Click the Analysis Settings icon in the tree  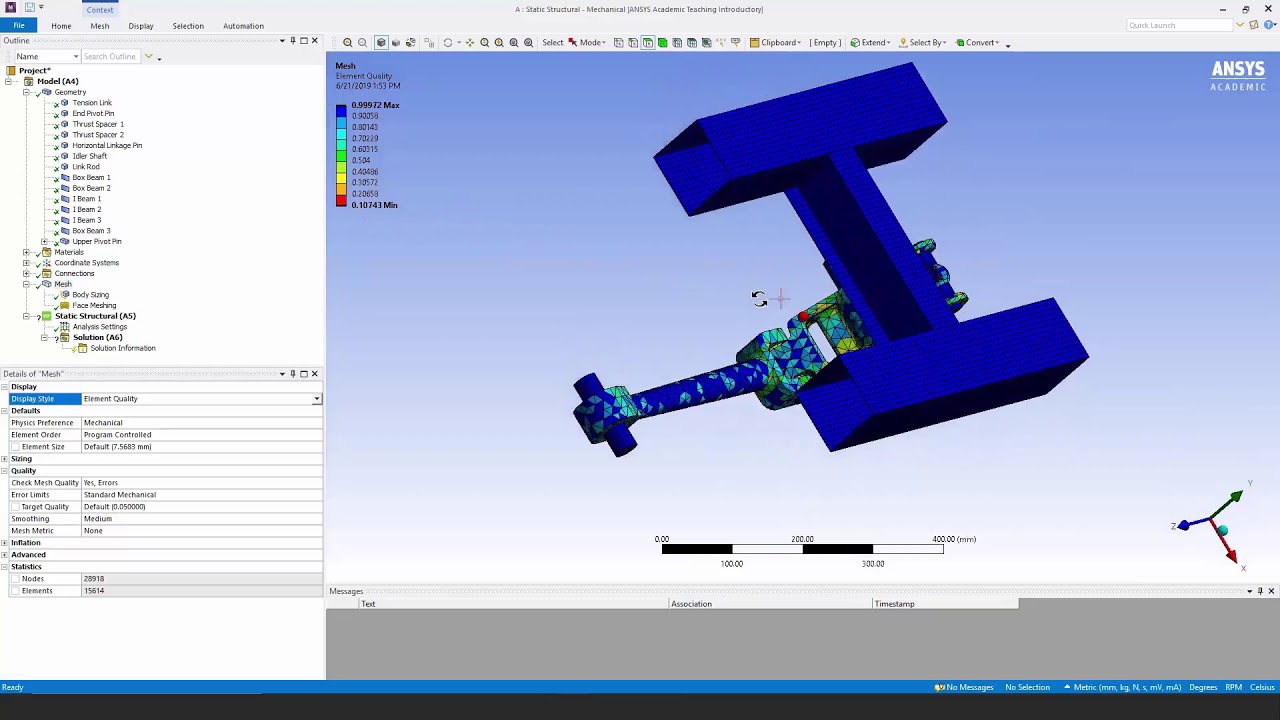pyautogui.click(x=65, y=327)
